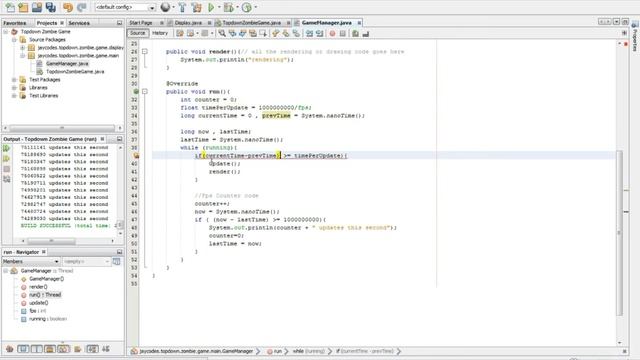Image resolution: width=640 pixels, height=360 pixels.
Task: Click the Profile Project clock icon
Action: pos(246,7)
